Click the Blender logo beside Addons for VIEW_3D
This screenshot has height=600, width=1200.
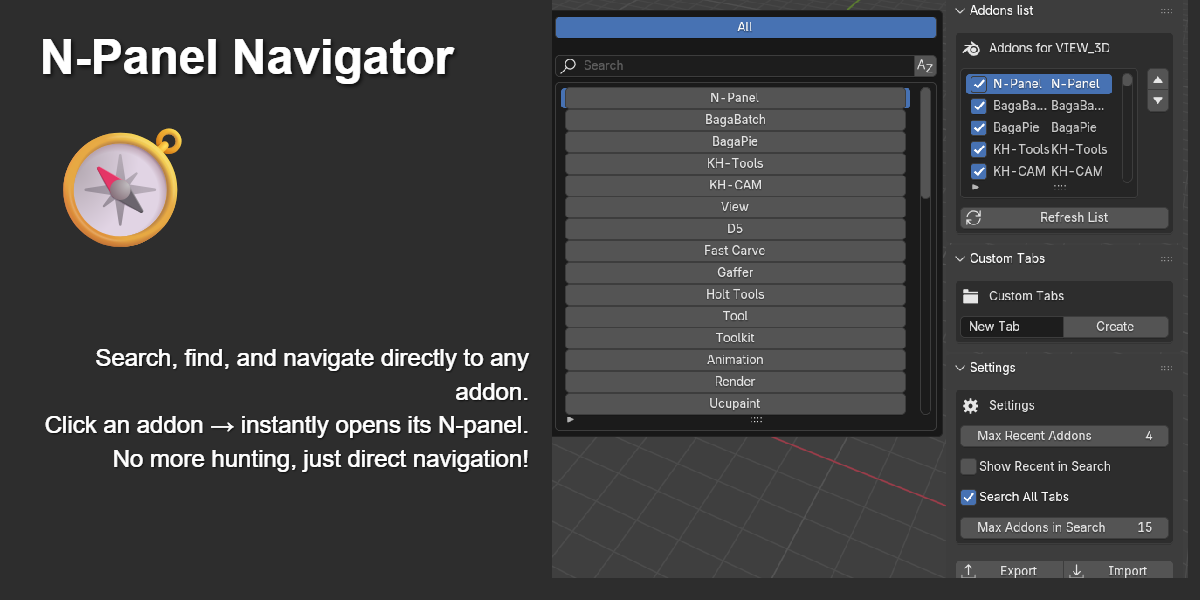(x=971, y=48)
